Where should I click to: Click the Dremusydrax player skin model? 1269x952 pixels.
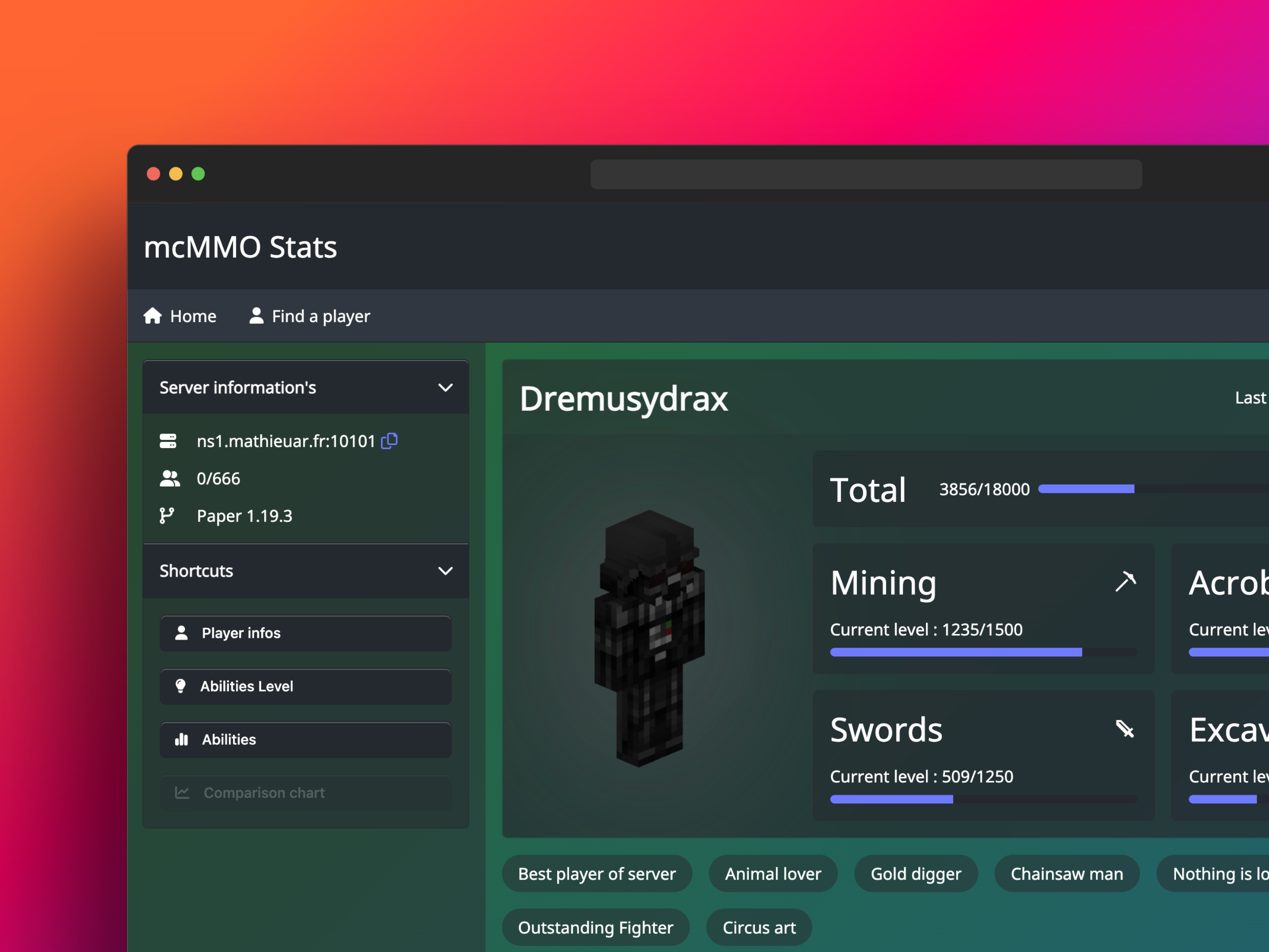[649, 638]
